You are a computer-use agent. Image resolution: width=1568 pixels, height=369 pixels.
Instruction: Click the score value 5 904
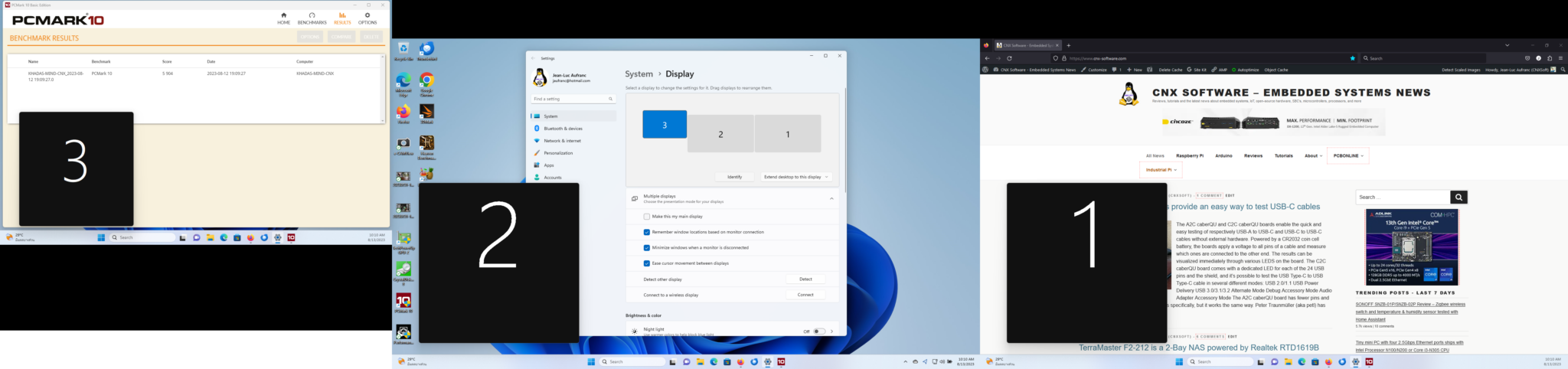coord(168,73)
